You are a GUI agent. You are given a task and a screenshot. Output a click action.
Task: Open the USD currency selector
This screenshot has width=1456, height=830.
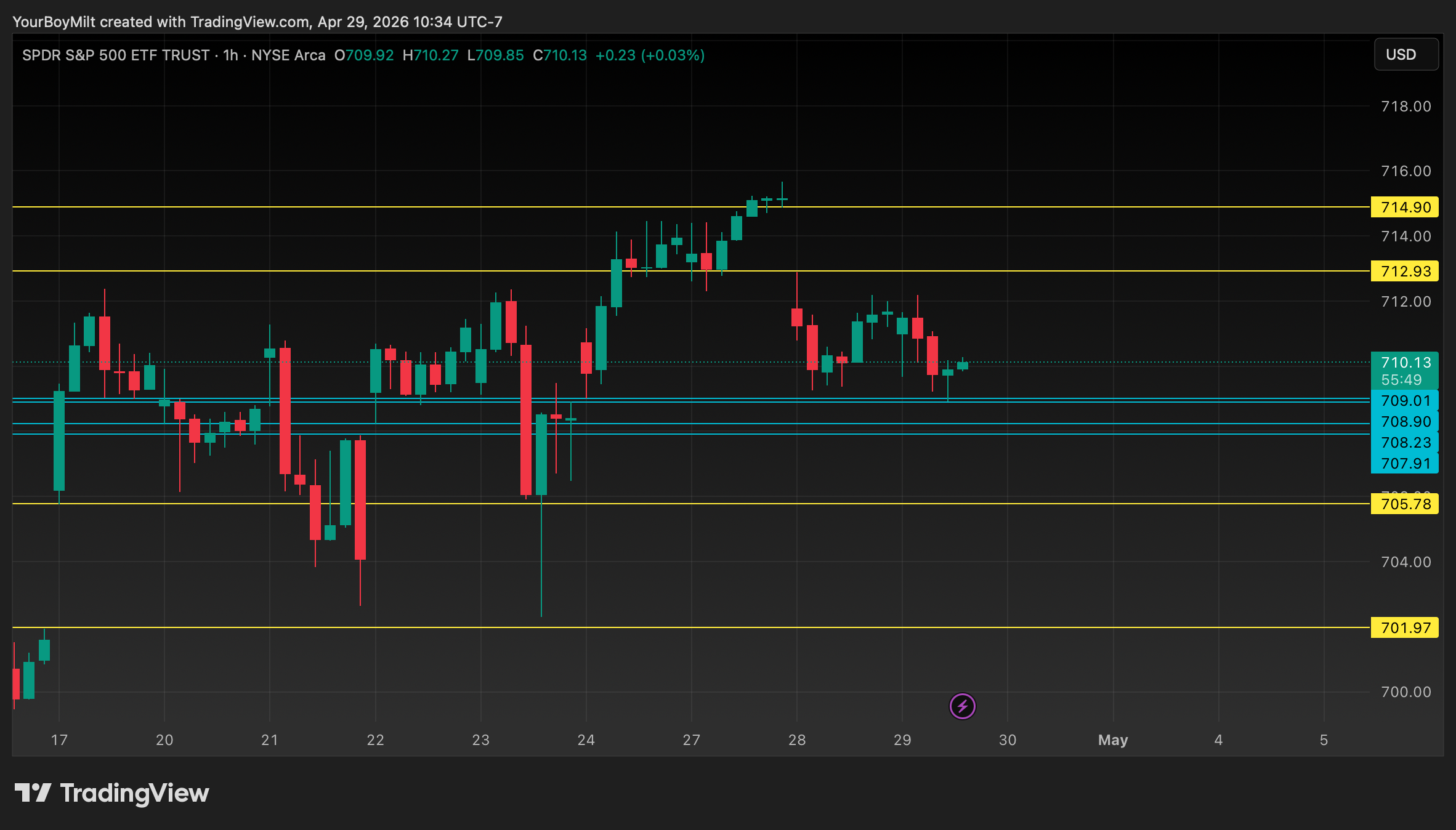tap(1405, 55)
